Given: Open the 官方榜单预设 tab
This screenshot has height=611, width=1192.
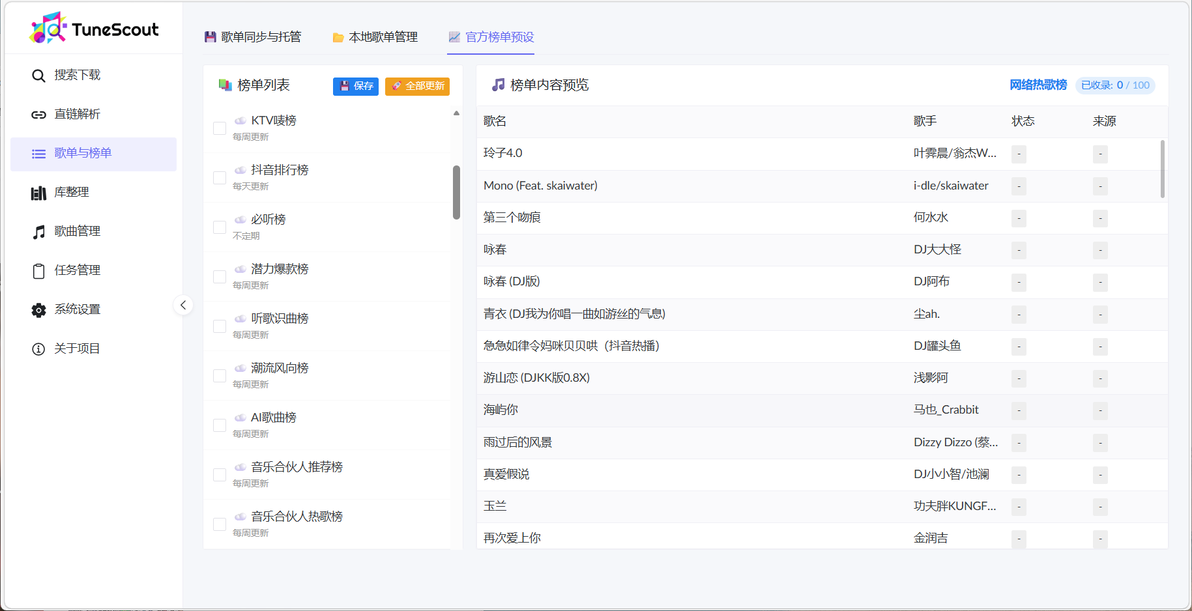Looking at the screenshot, I should pyautogui.click(x=491, y=36).
